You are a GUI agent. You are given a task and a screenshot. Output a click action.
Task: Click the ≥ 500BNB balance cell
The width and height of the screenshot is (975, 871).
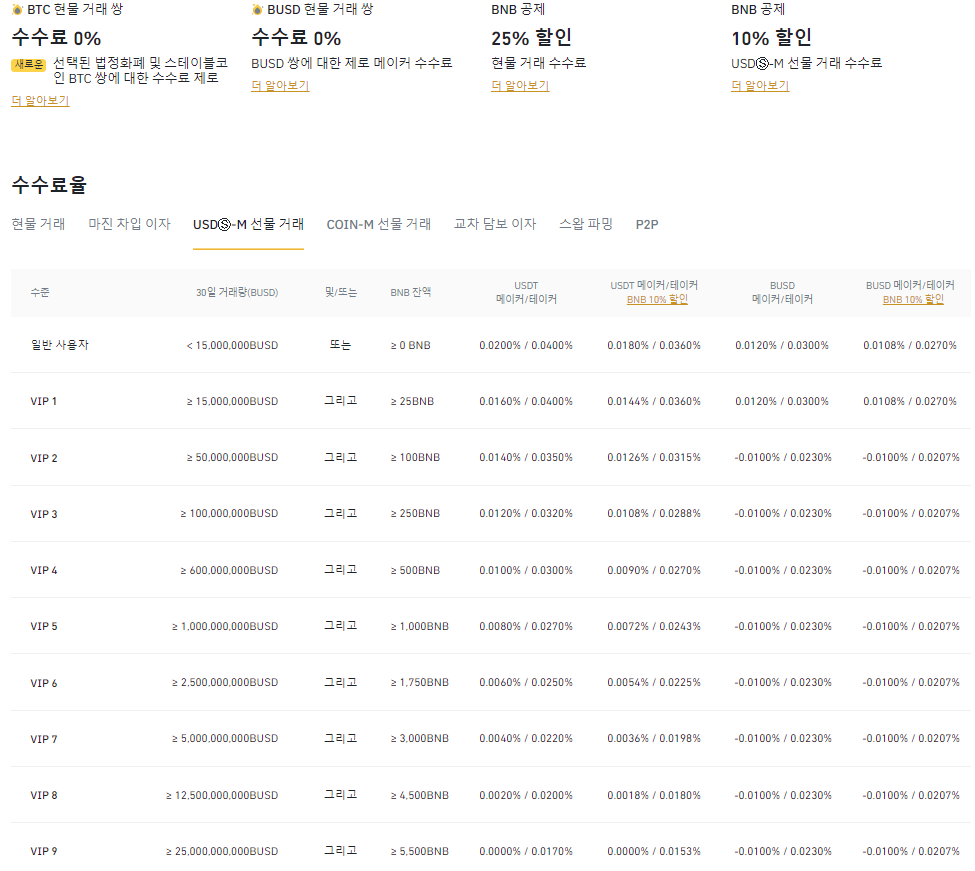click(415, 571)
